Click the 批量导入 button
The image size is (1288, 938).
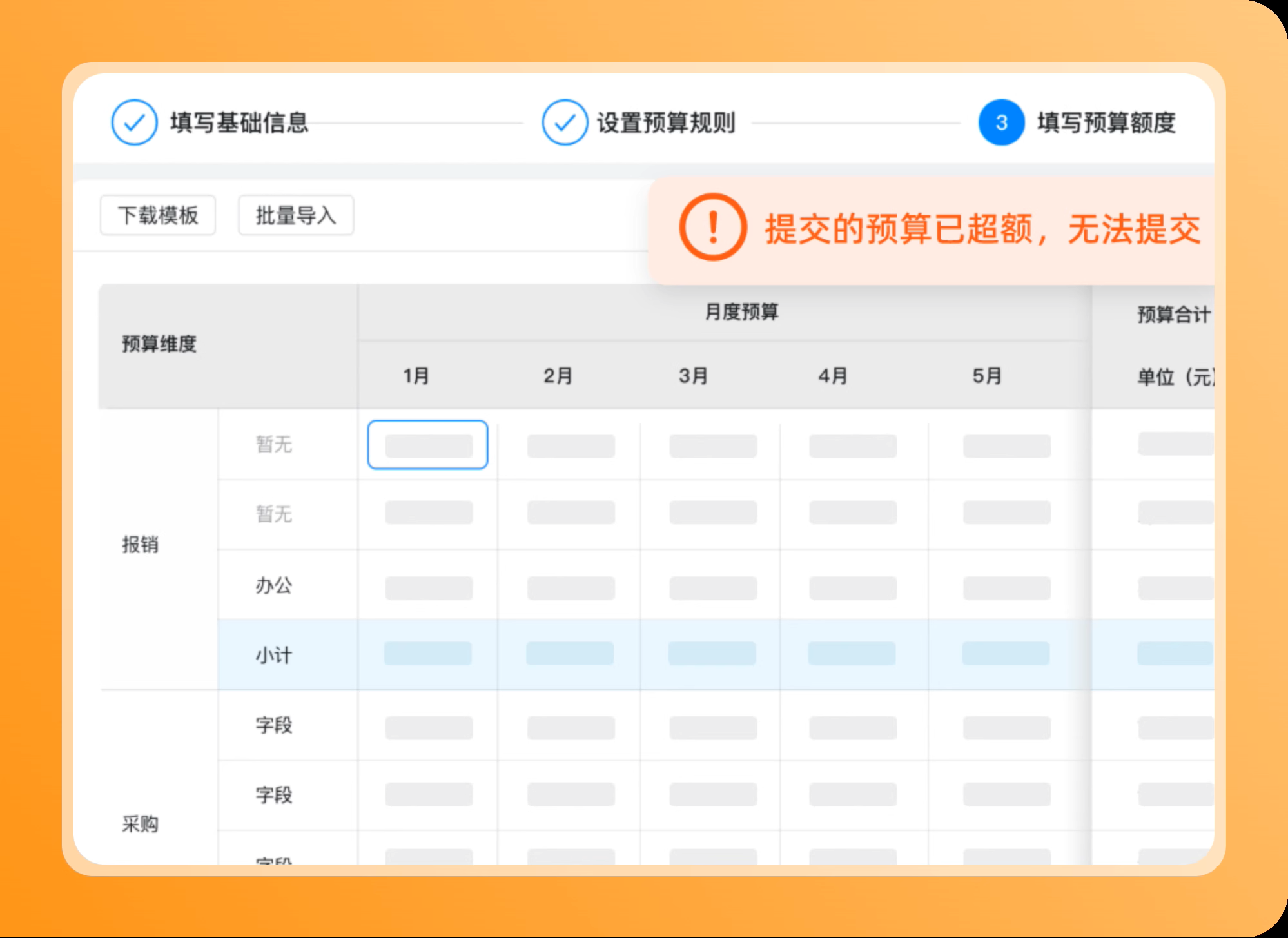(296, 215)
